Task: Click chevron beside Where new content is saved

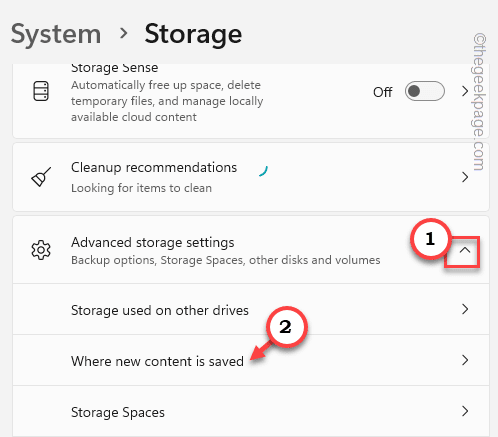Action: tap(465, 360)
